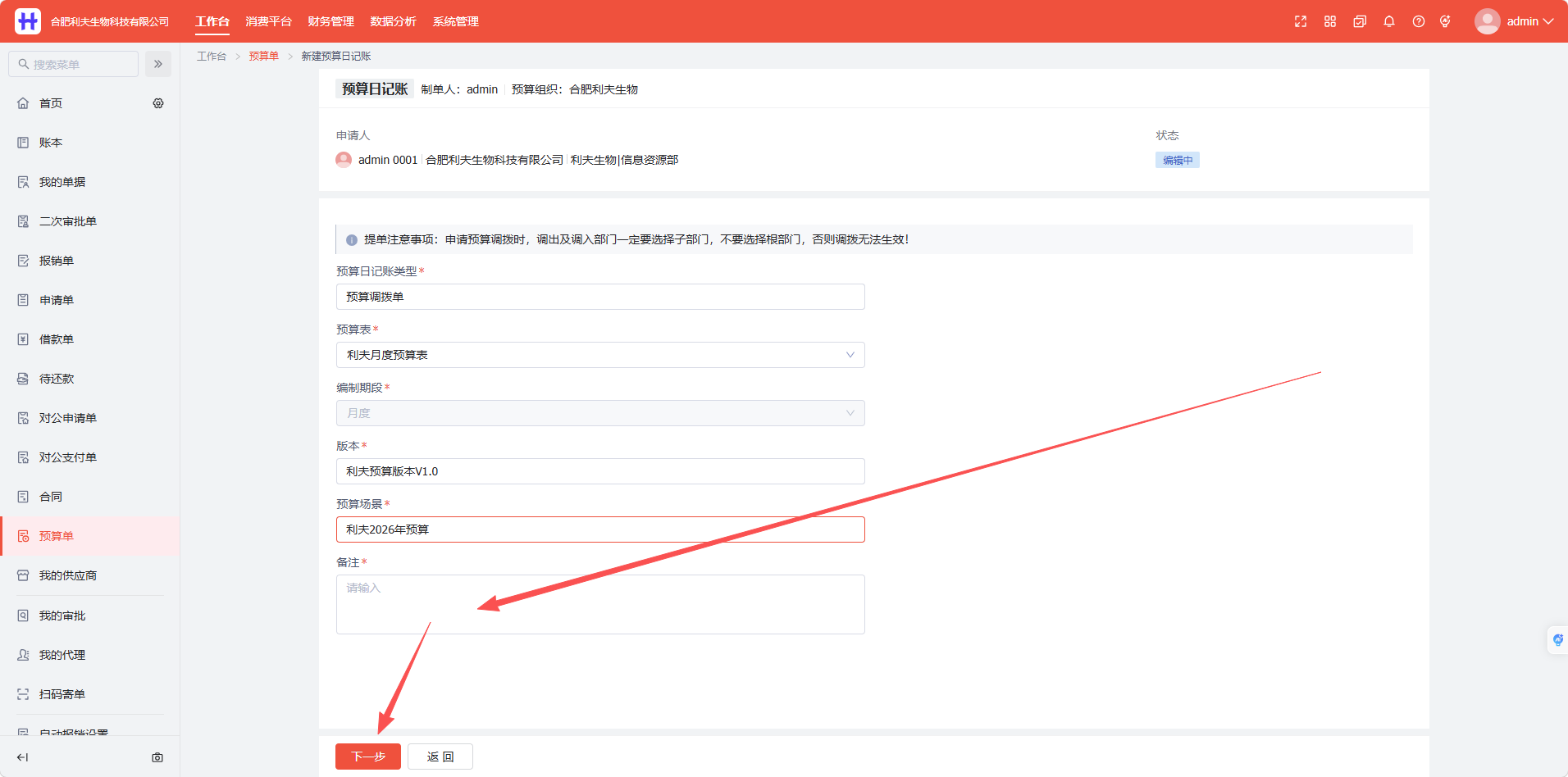
Task: Click the 返回 button
Action: (x=440, y=757)
